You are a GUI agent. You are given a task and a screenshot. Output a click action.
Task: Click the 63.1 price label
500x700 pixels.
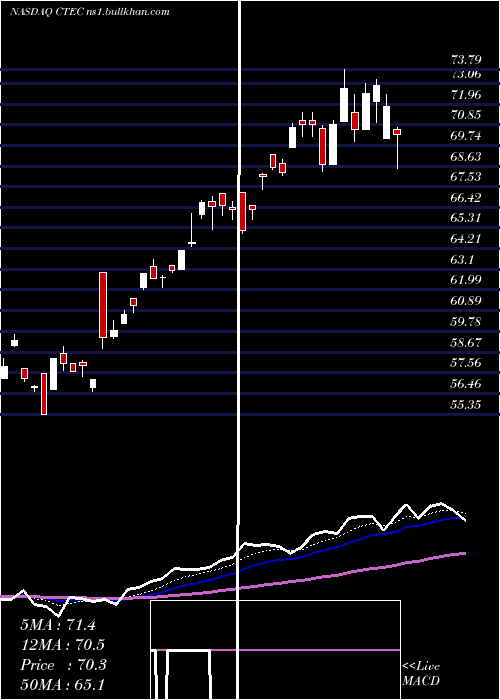(463, 260)
